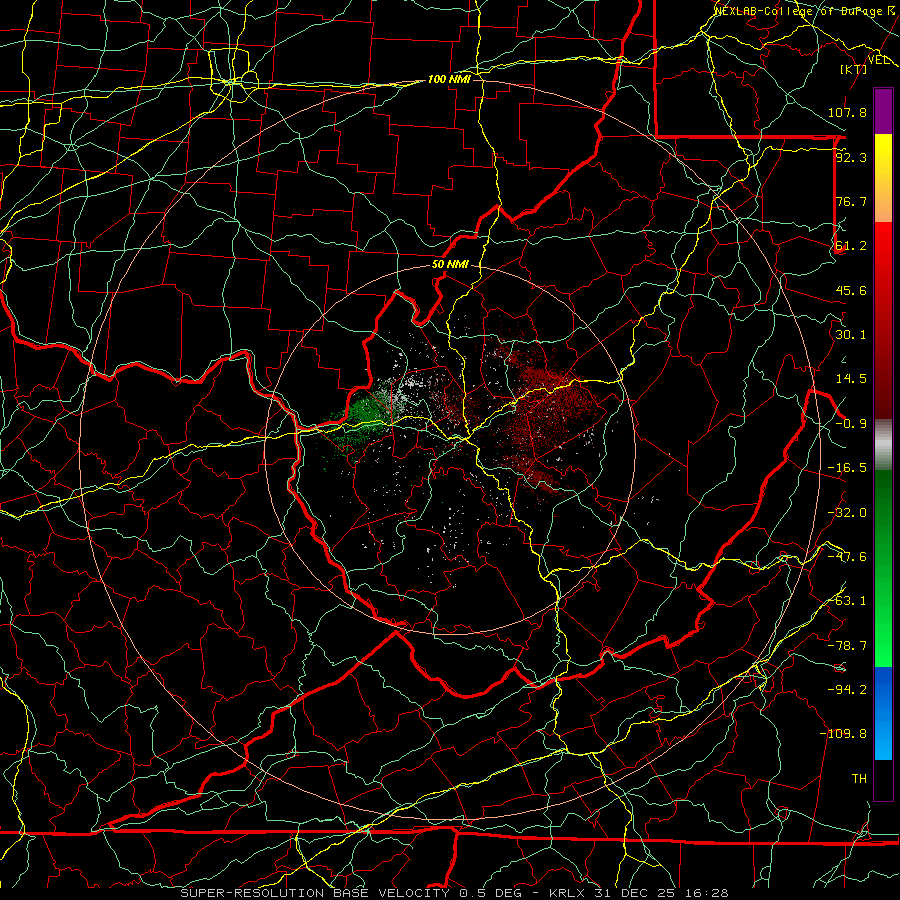Pick the purple segment of the velocity color bar

pyautogui.click(x=883, y=111)
